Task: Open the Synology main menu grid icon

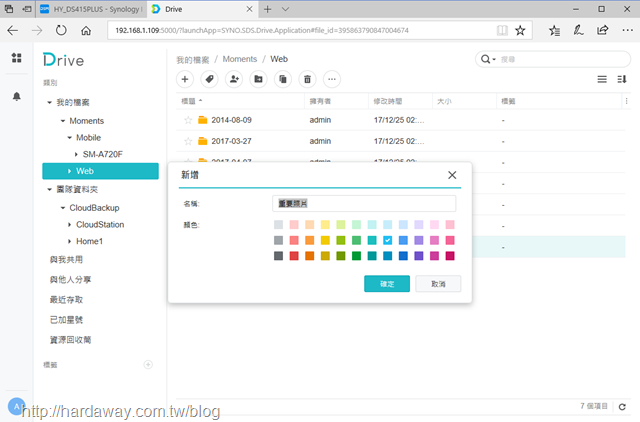Action: tap(17, 58)
